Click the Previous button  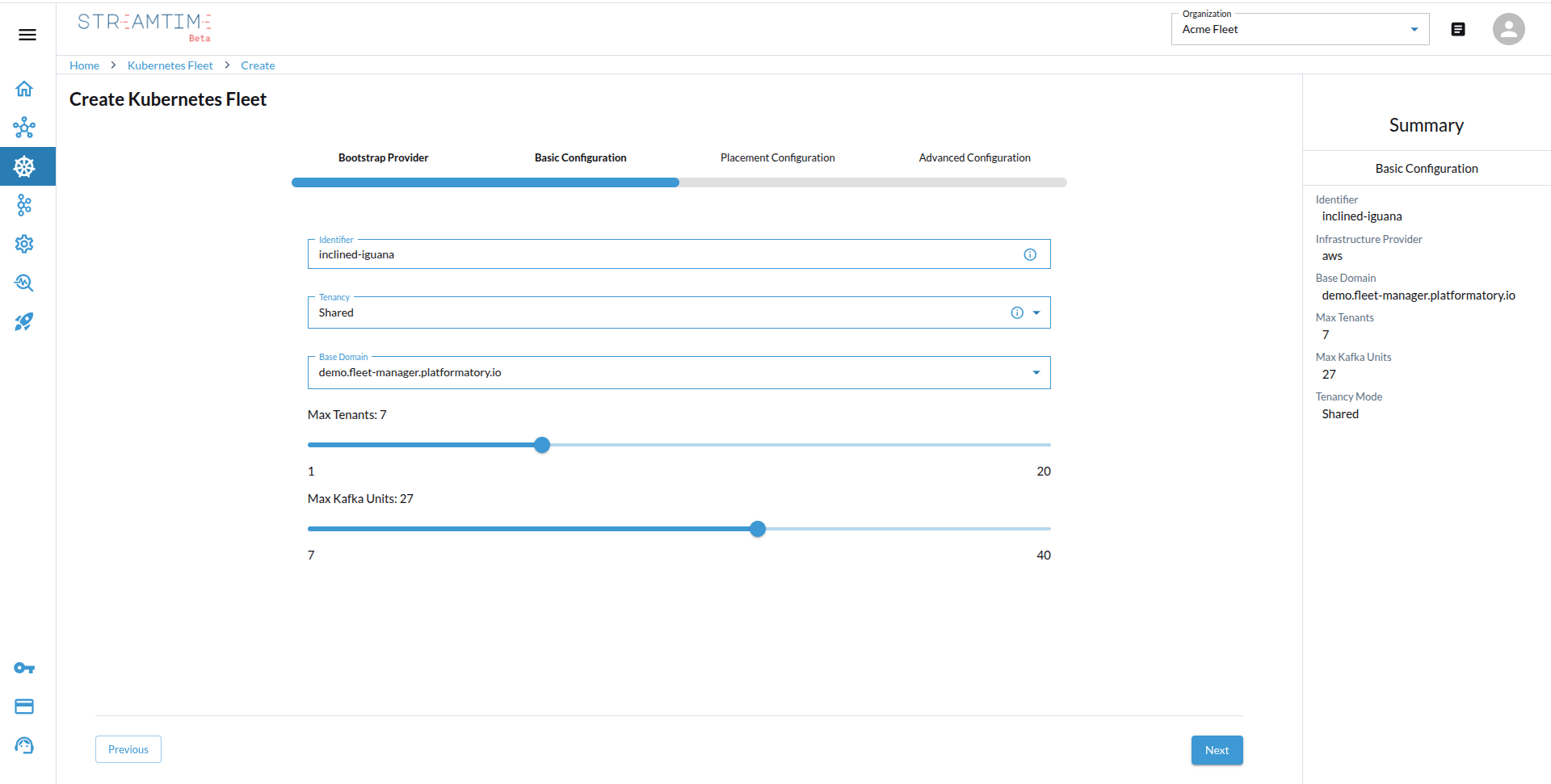pos(128,749)
